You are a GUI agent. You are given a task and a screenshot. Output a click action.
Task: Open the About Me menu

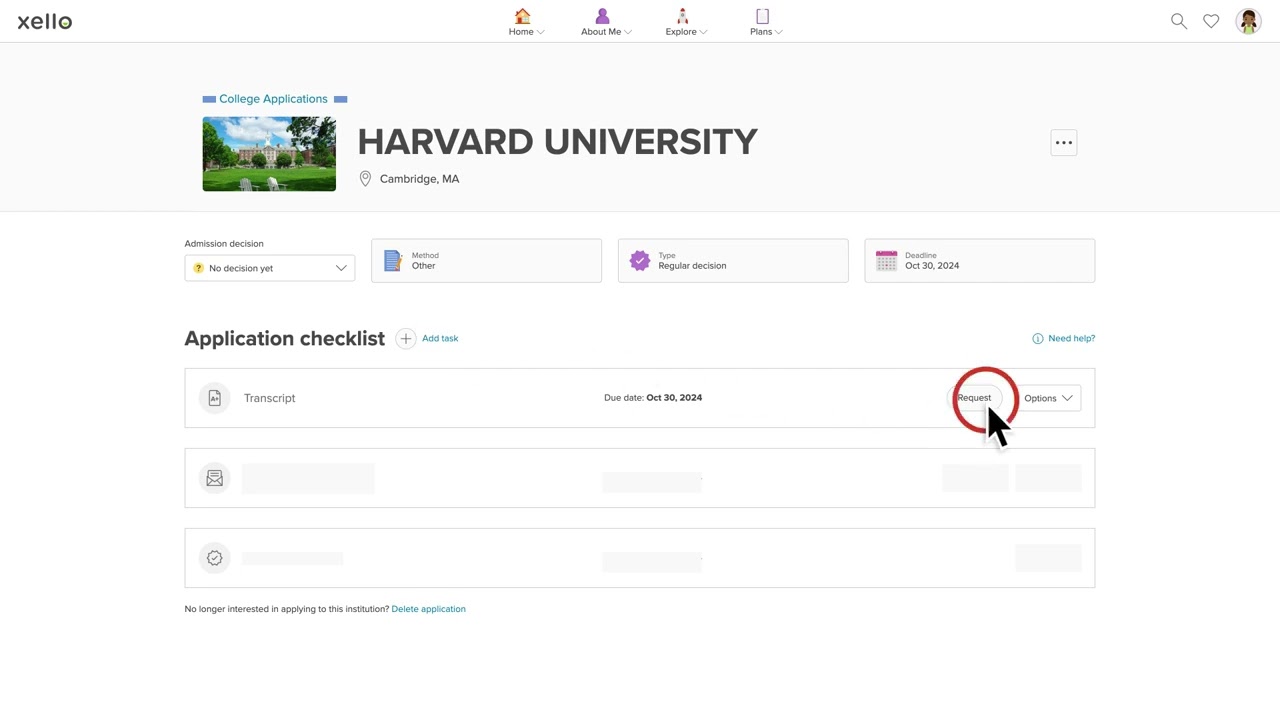coord(606,22)
